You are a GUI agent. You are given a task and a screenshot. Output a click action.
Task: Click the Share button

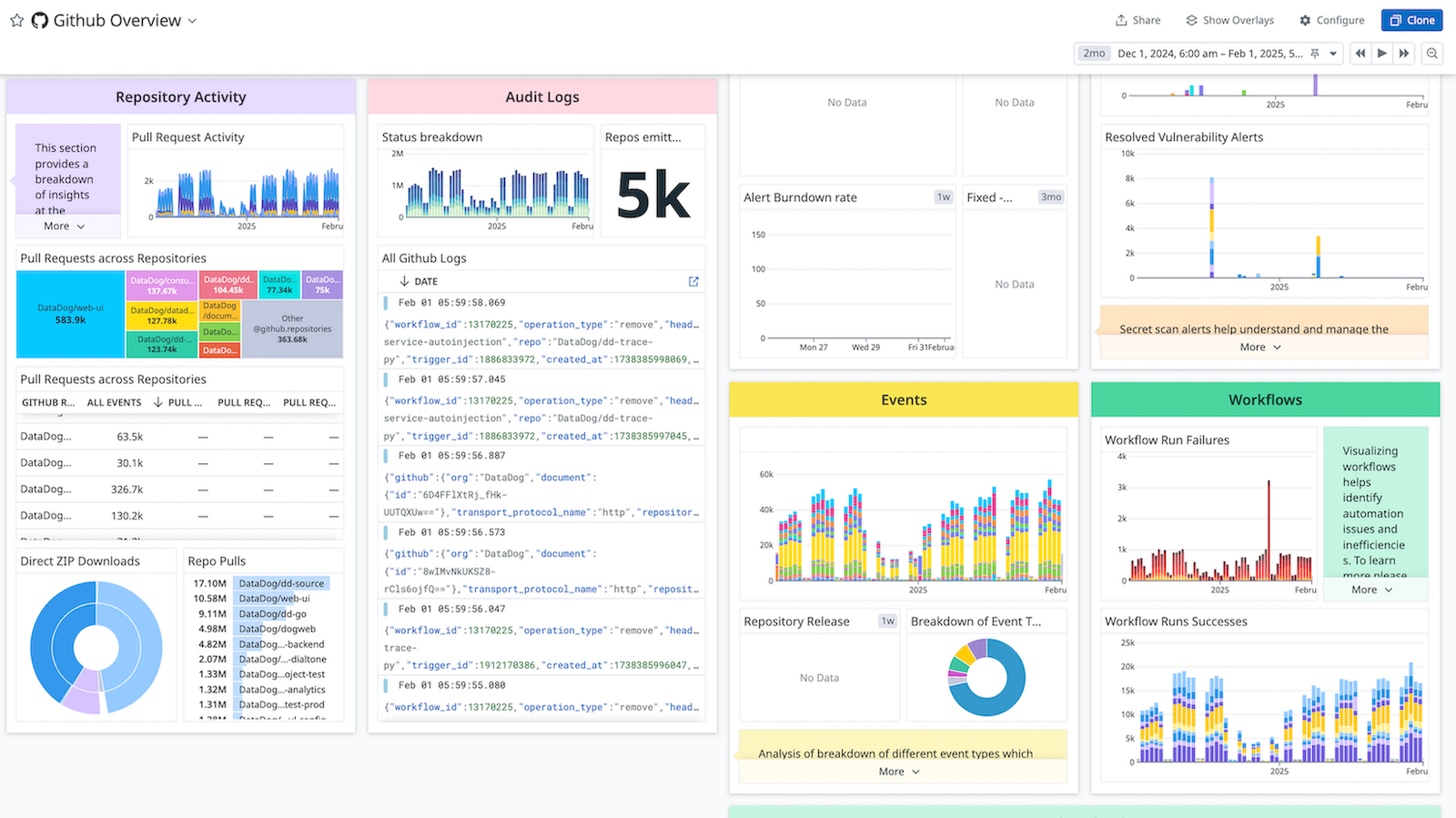point(1137,20)
